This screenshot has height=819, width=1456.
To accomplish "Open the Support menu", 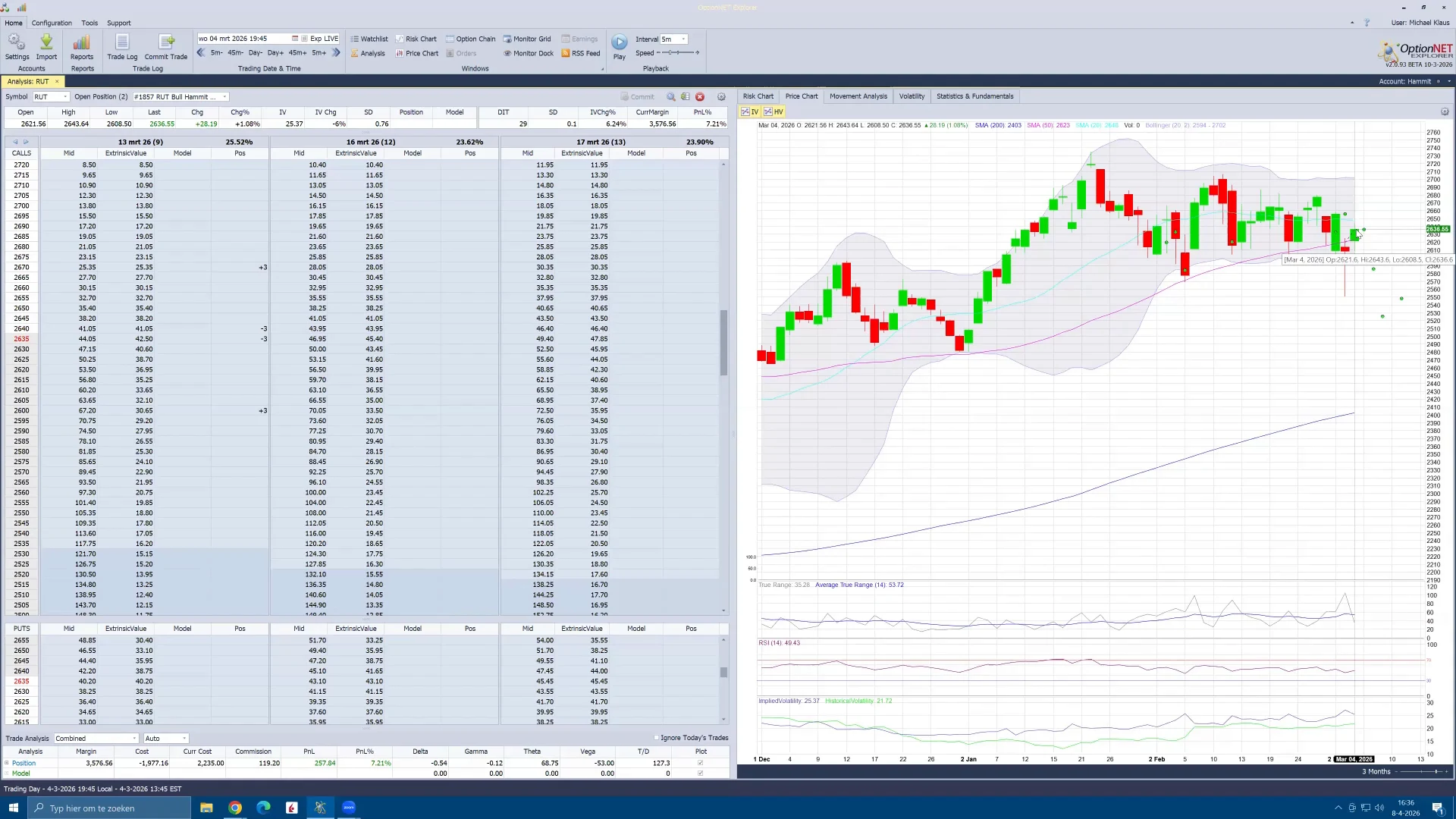I will click(x=118, y=23).
